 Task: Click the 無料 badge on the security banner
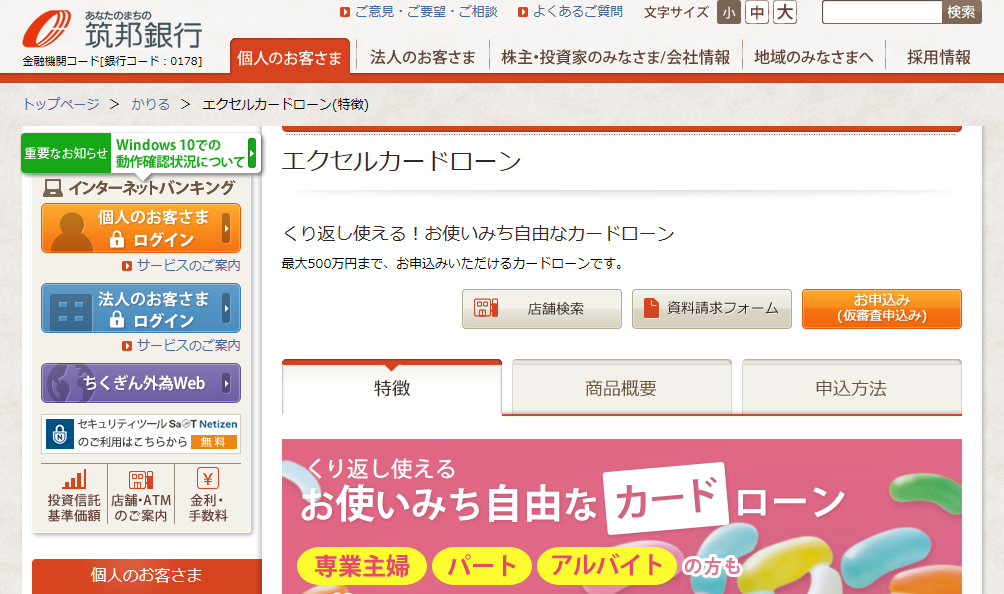214,442
